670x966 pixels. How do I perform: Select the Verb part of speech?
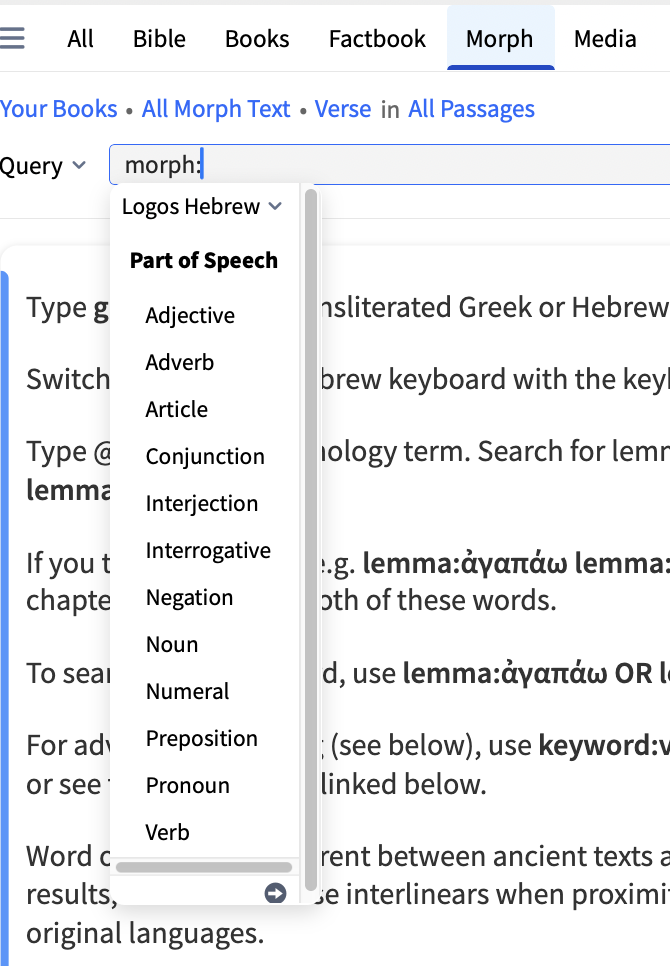pyautogui.click(x=167, y=833)
